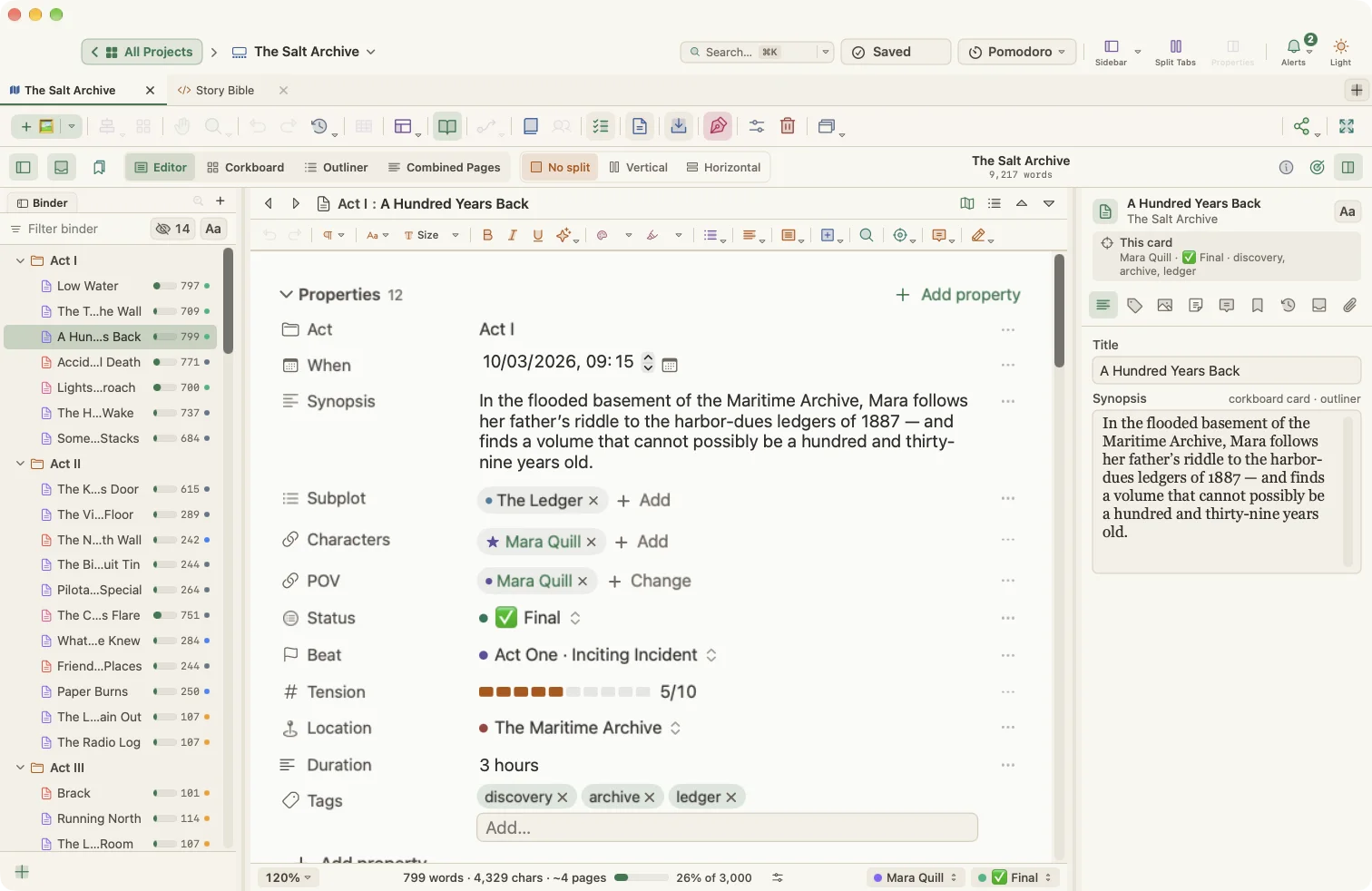Click the Tags Add... input field
The height and width of the screenshot is (891, 1372).
point(727,827)
